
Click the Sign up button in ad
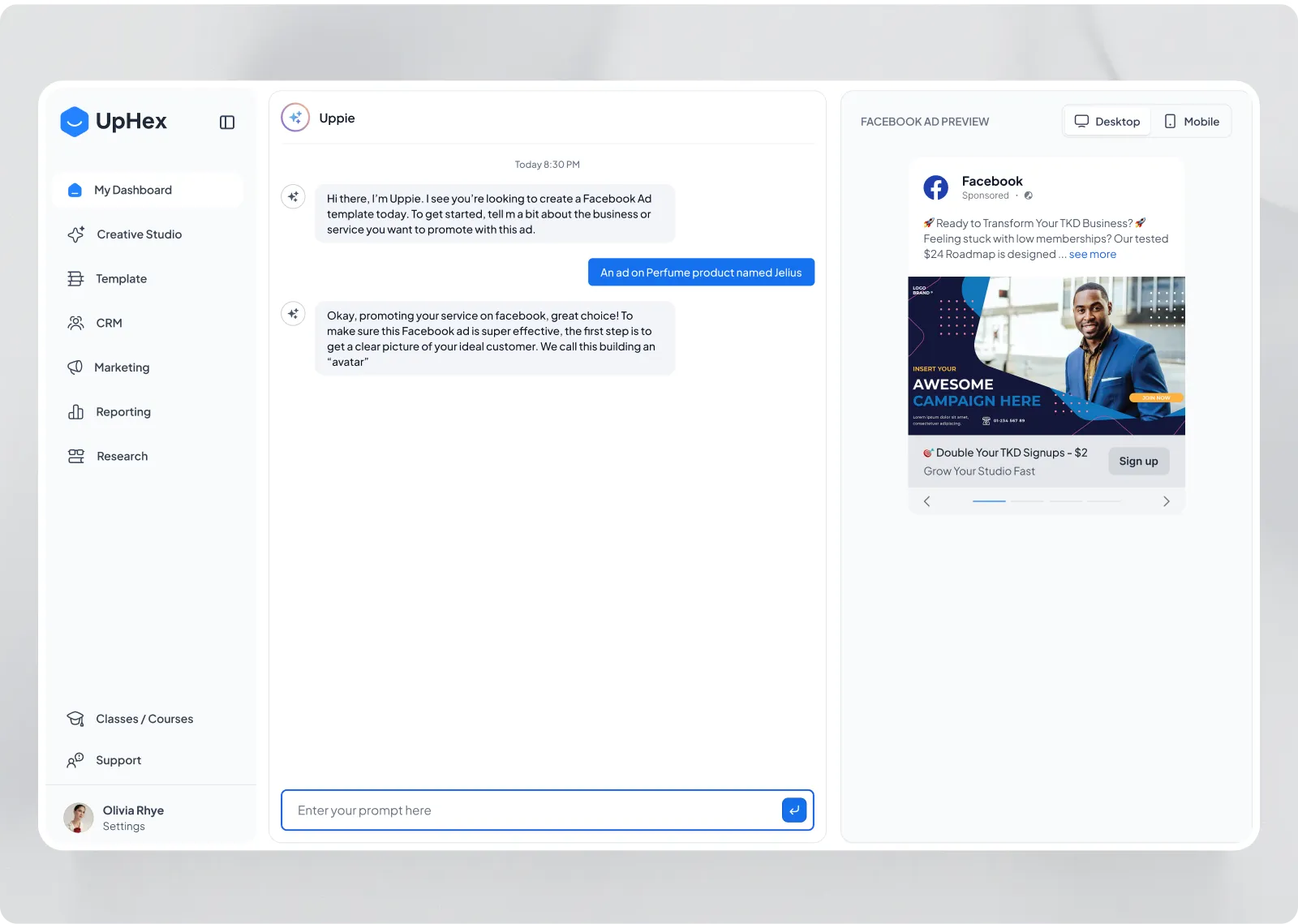tap(1139, 462)
